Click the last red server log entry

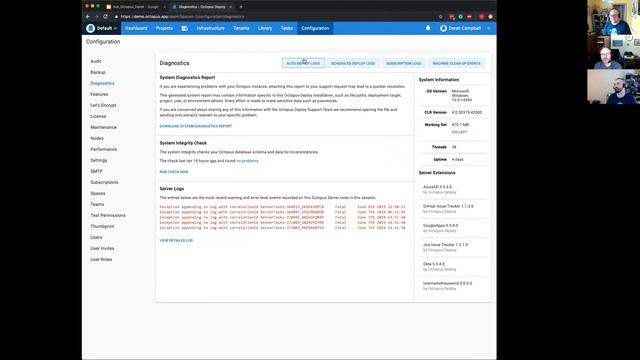coord(282,228)
